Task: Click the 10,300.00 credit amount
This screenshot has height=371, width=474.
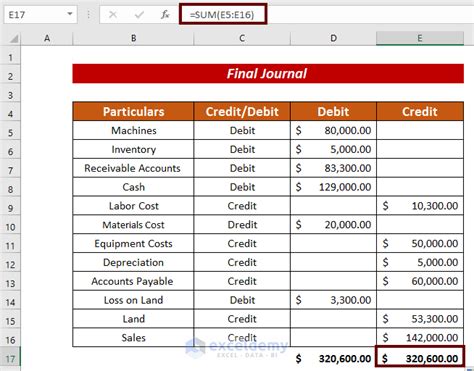Action: click(x=420, y=206)
